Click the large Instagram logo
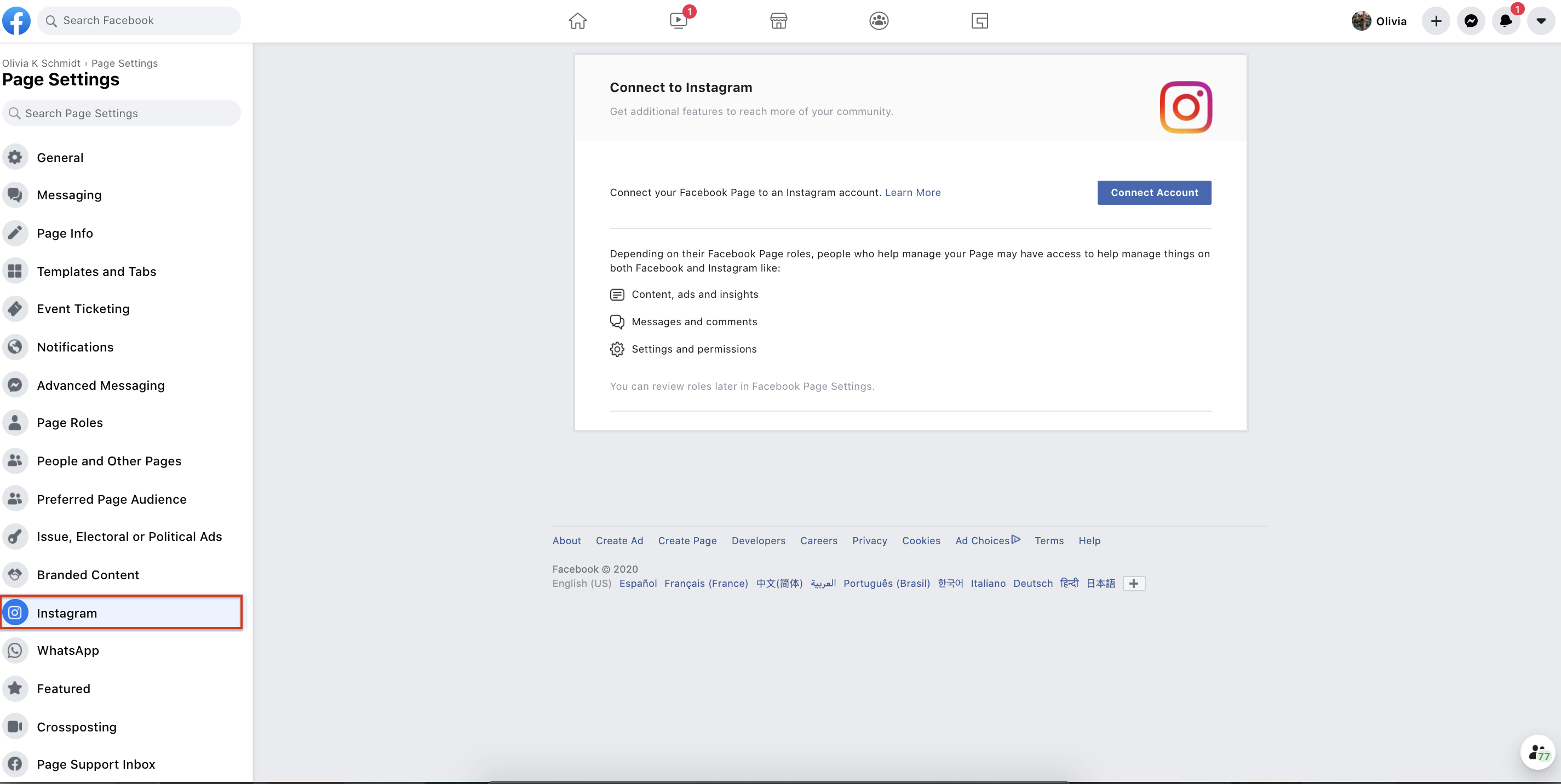Screen dimensions: 1561x784 tap(1185, 107)
